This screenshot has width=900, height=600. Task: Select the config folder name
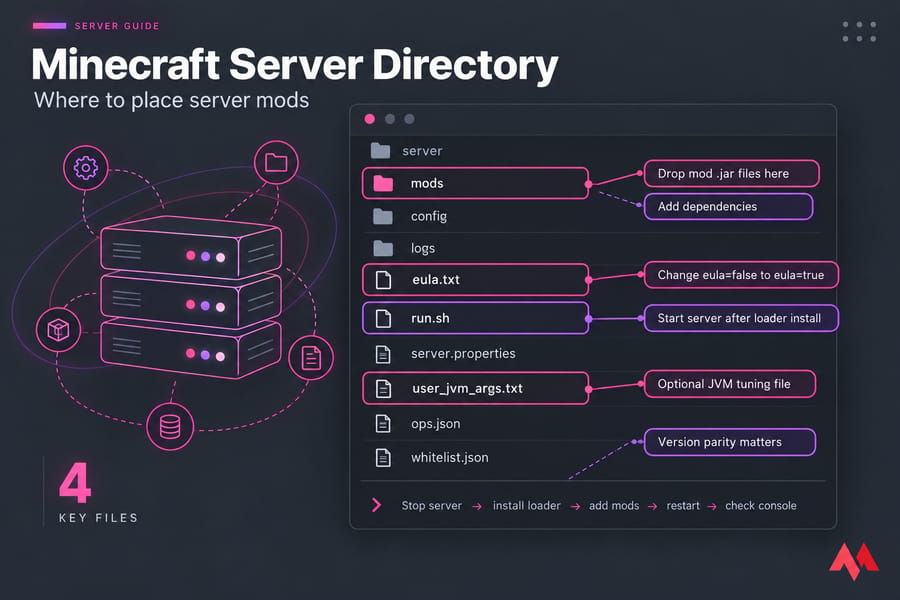429,216
